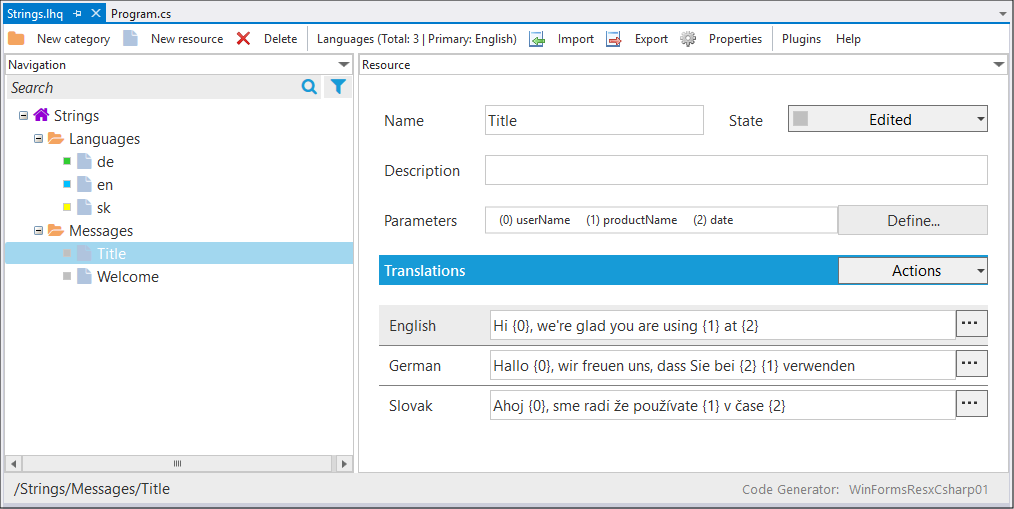The height and width of the screenshot is (509, 1014).
Task: Collapse the Languages folder node
Action: point(38,139)
